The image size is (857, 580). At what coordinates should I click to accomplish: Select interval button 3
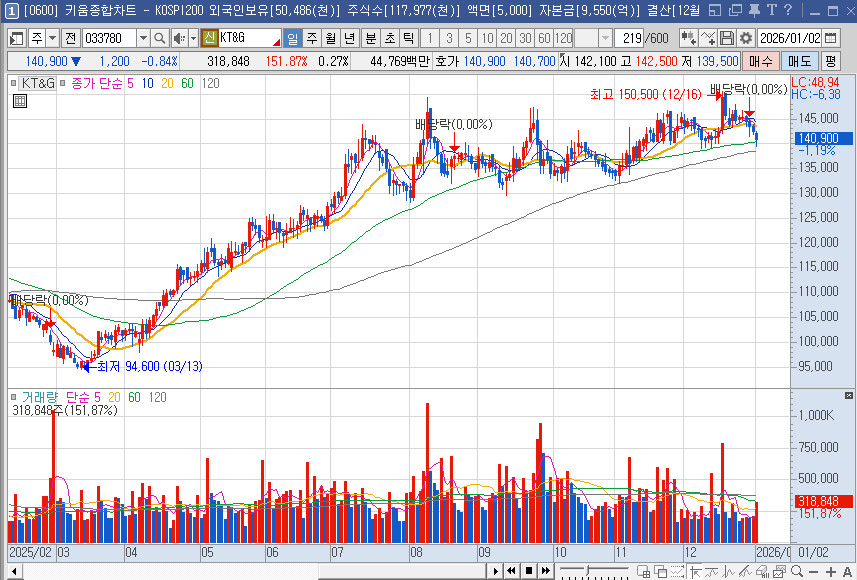tap(449, 38)
